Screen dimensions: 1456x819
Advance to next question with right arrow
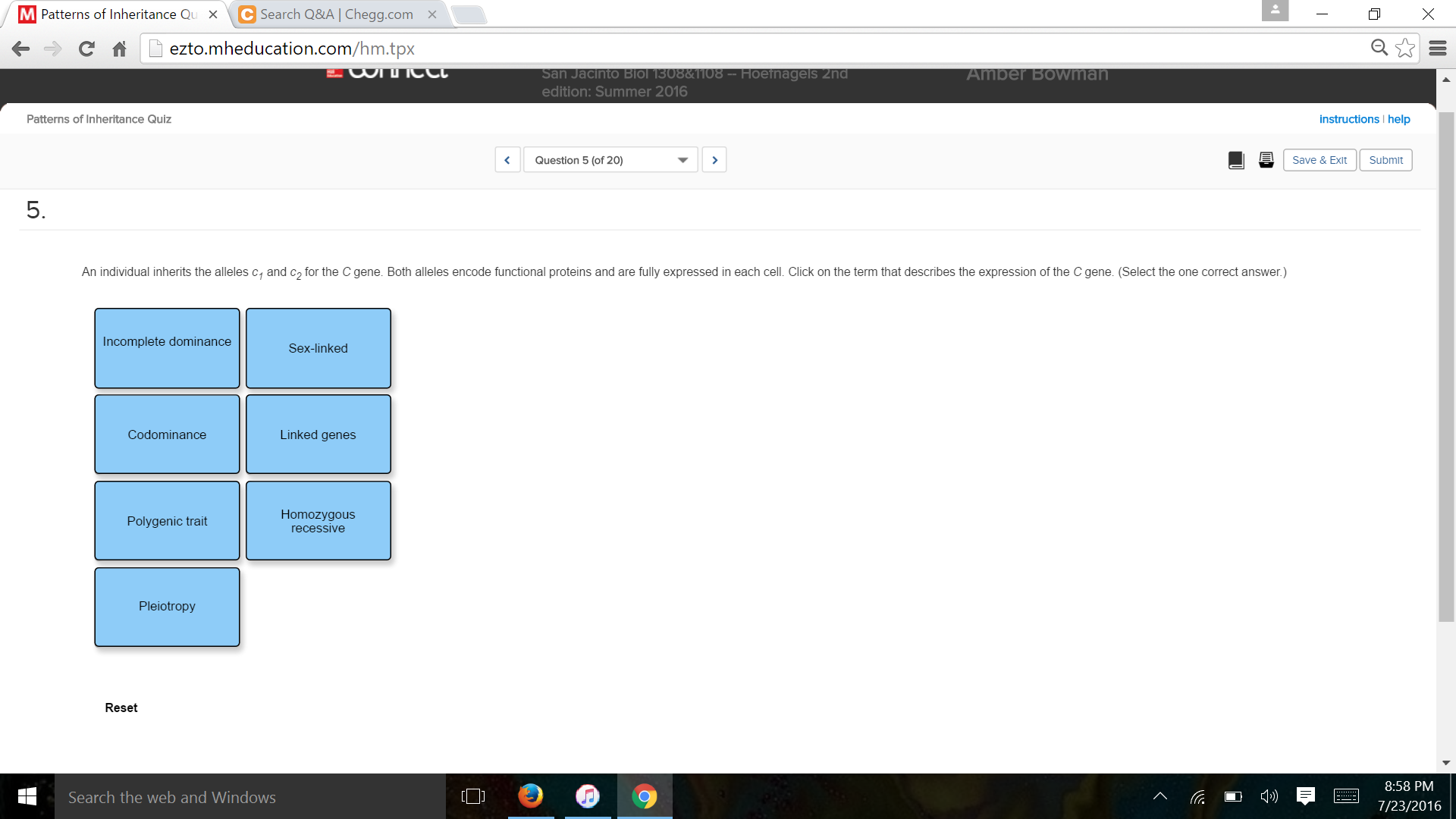click(714, 159)
